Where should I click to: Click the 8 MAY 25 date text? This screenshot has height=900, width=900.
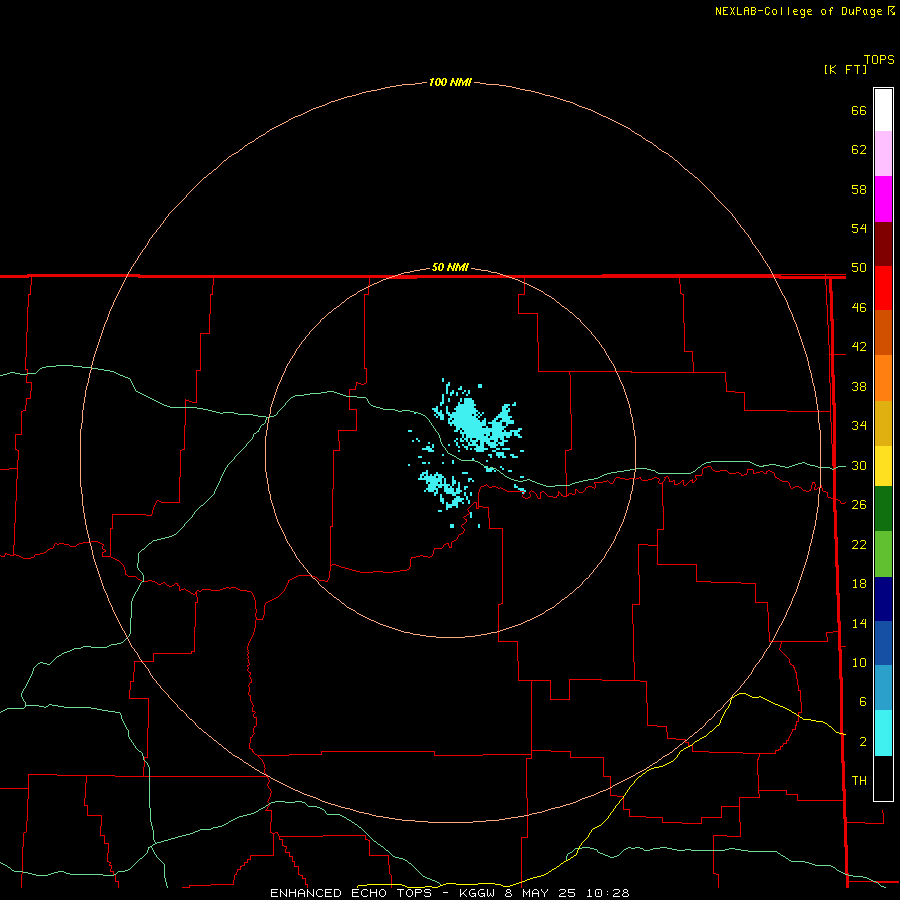(540, 893)
